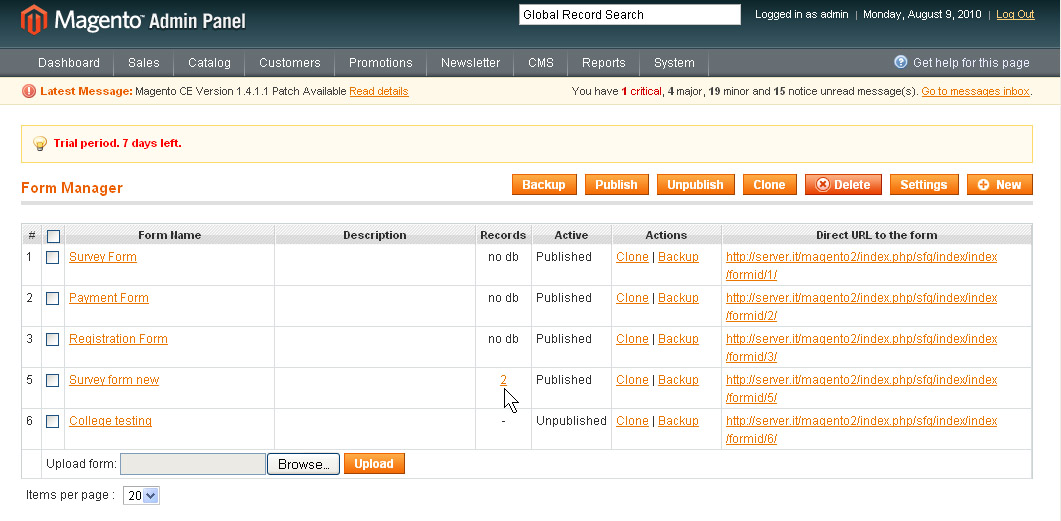1061x521 pixels.
Task: Backup the Registration Form row
Action: [678, 339]
